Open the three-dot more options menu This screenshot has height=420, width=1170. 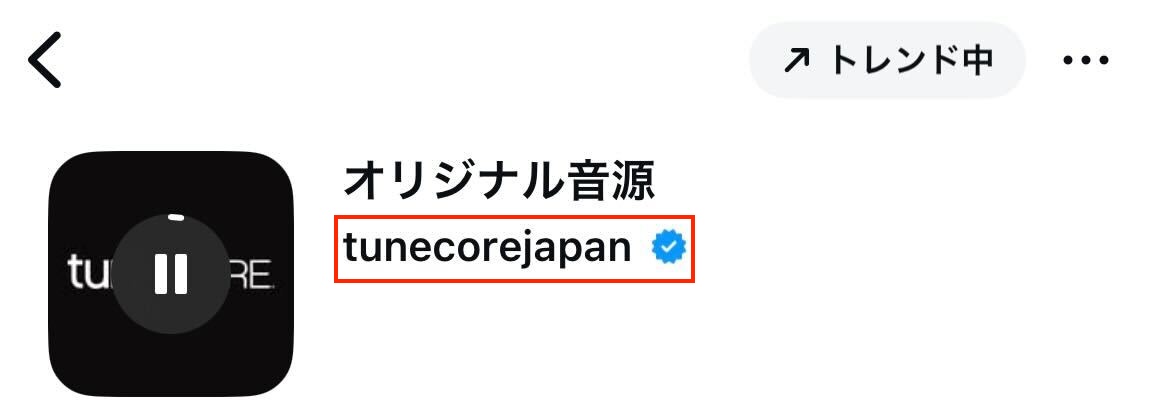(x=1086, y=60)
